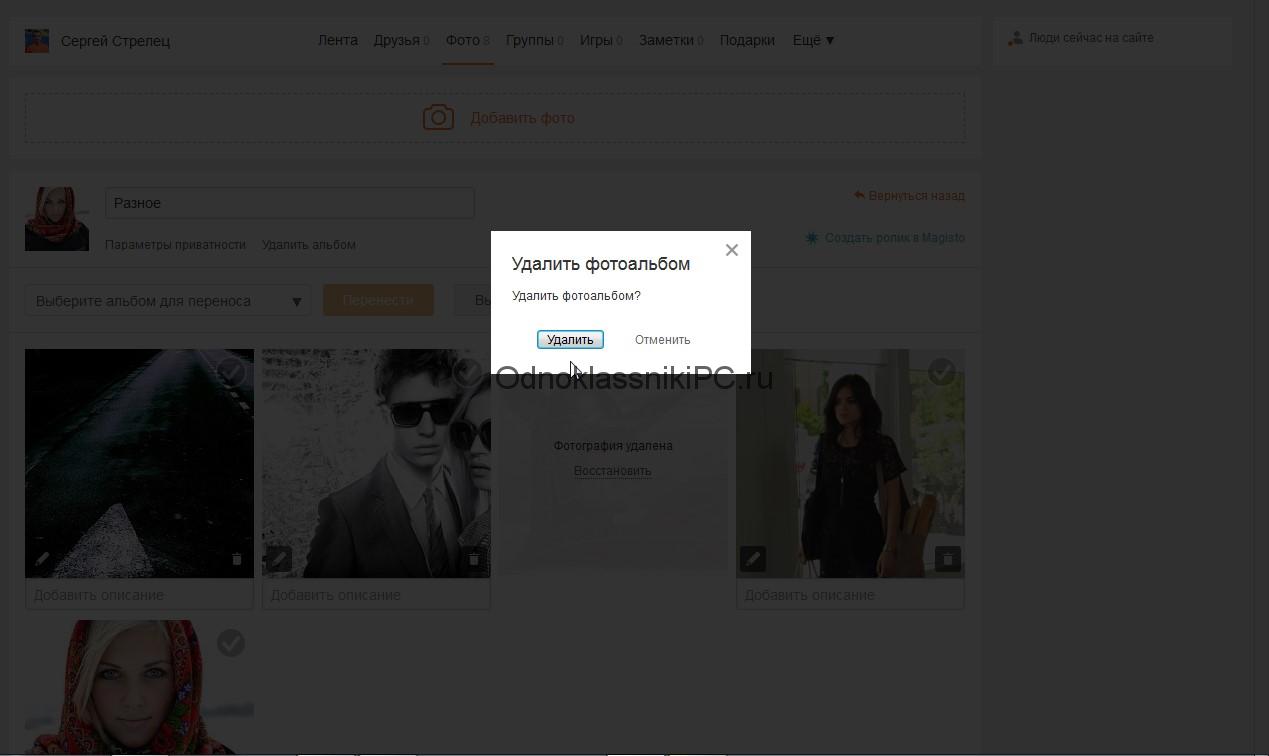This screenshot has width=1269, height=756.
Task: Open the Выберите альбом для переноса dropdown
Action: pos(168,300)
